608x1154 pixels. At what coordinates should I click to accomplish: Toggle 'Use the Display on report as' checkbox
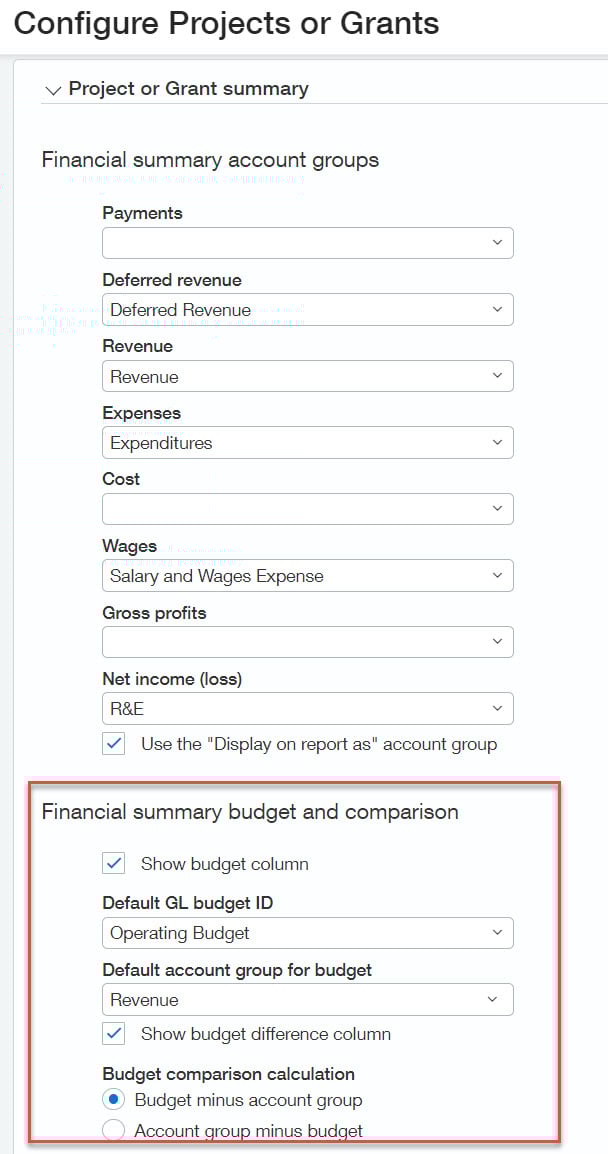pos(114,744)
